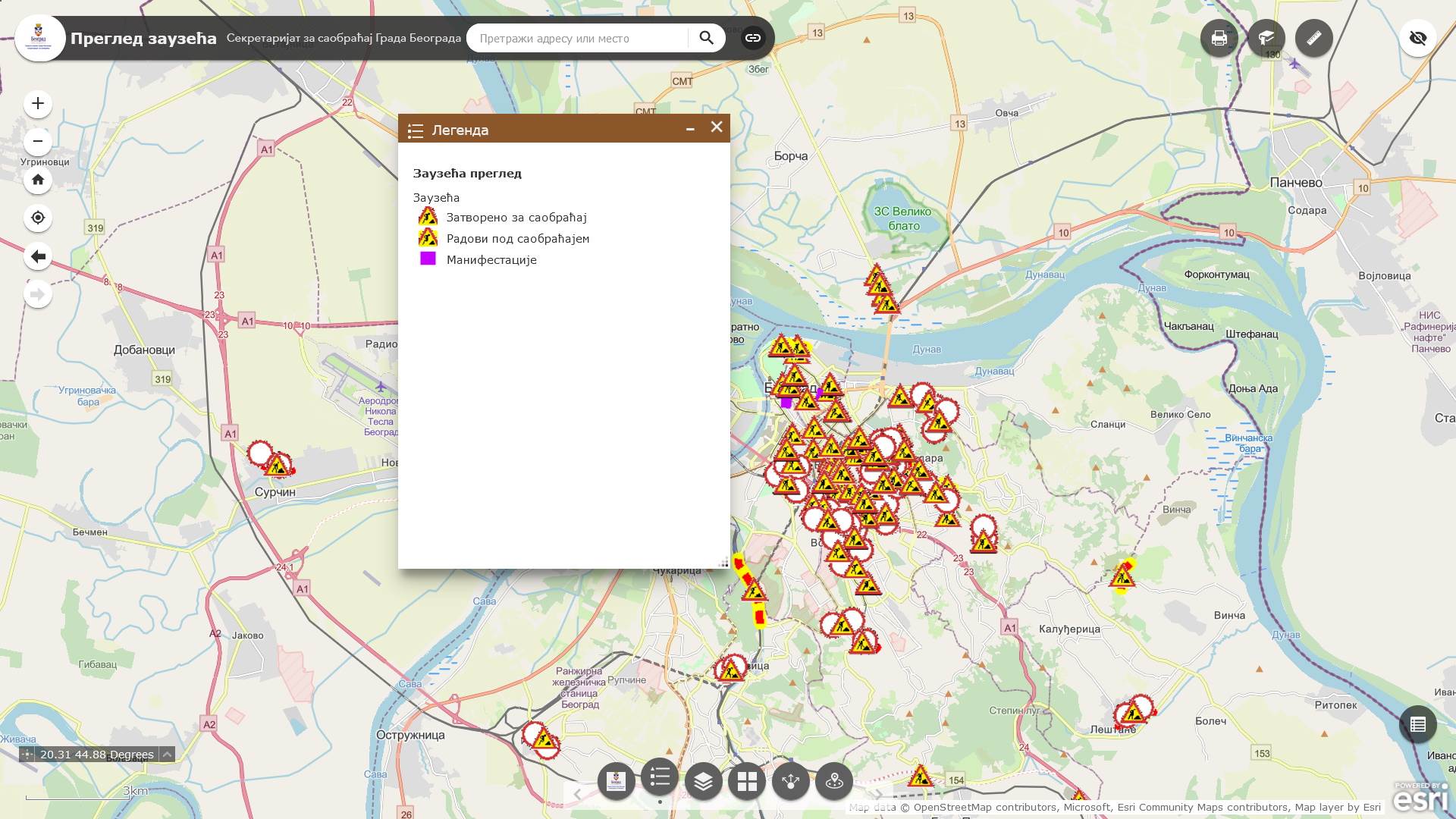Go to the default extent with Home button
Image resolution: width=1456 pixels, height=819 pixels.
(37, 180)
